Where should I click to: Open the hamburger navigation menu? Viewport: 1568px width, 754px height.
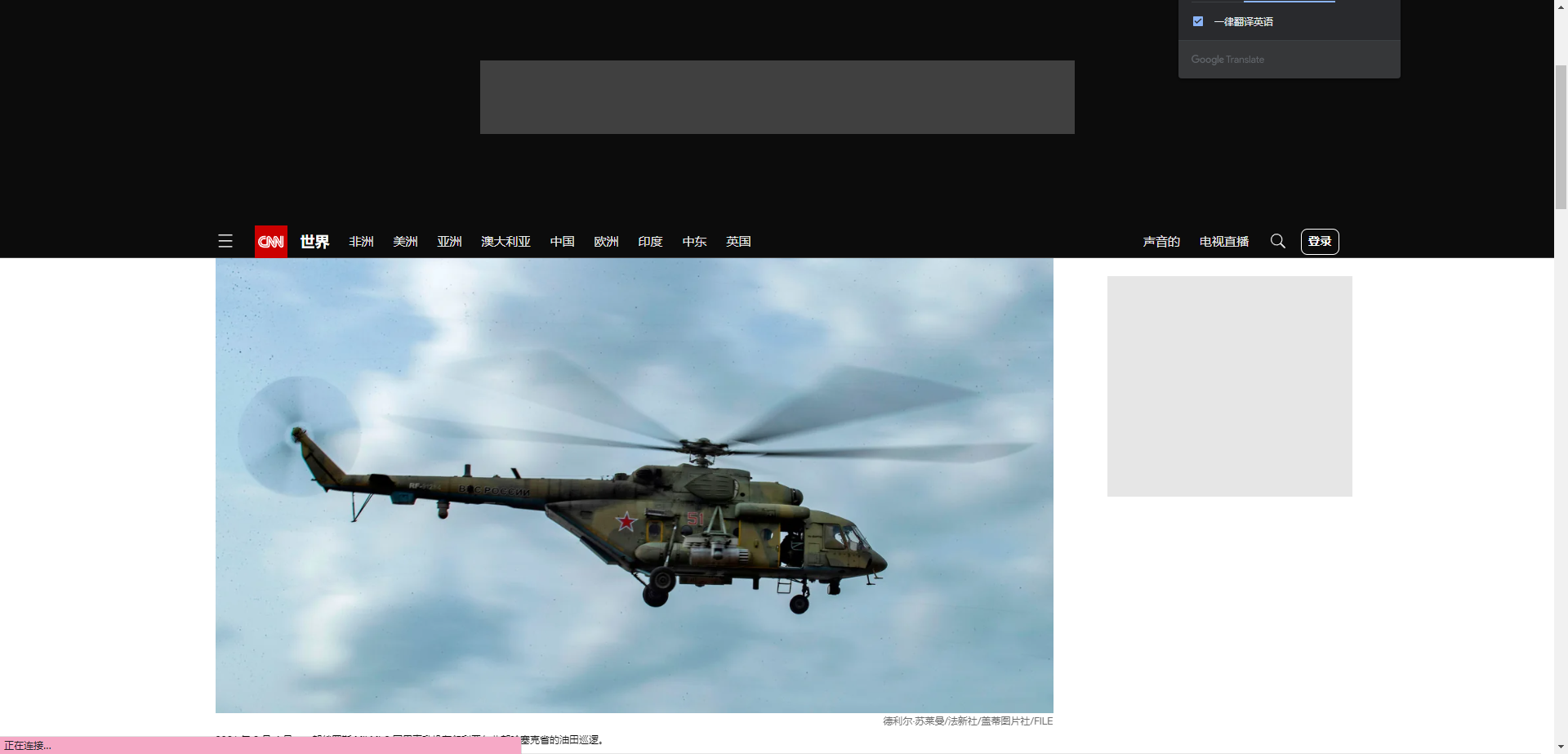point(225,241)
